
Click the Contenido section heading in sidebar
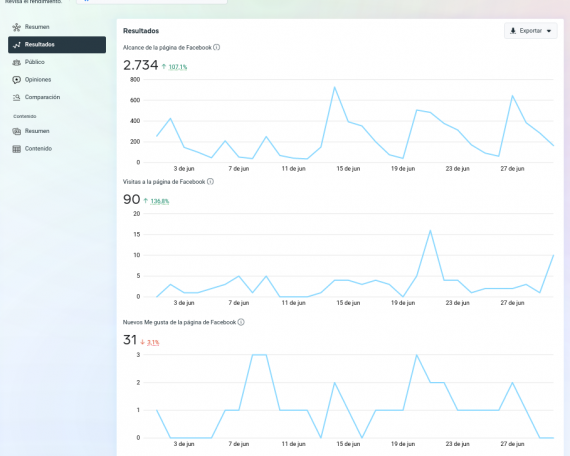click(x=25, y=116)
